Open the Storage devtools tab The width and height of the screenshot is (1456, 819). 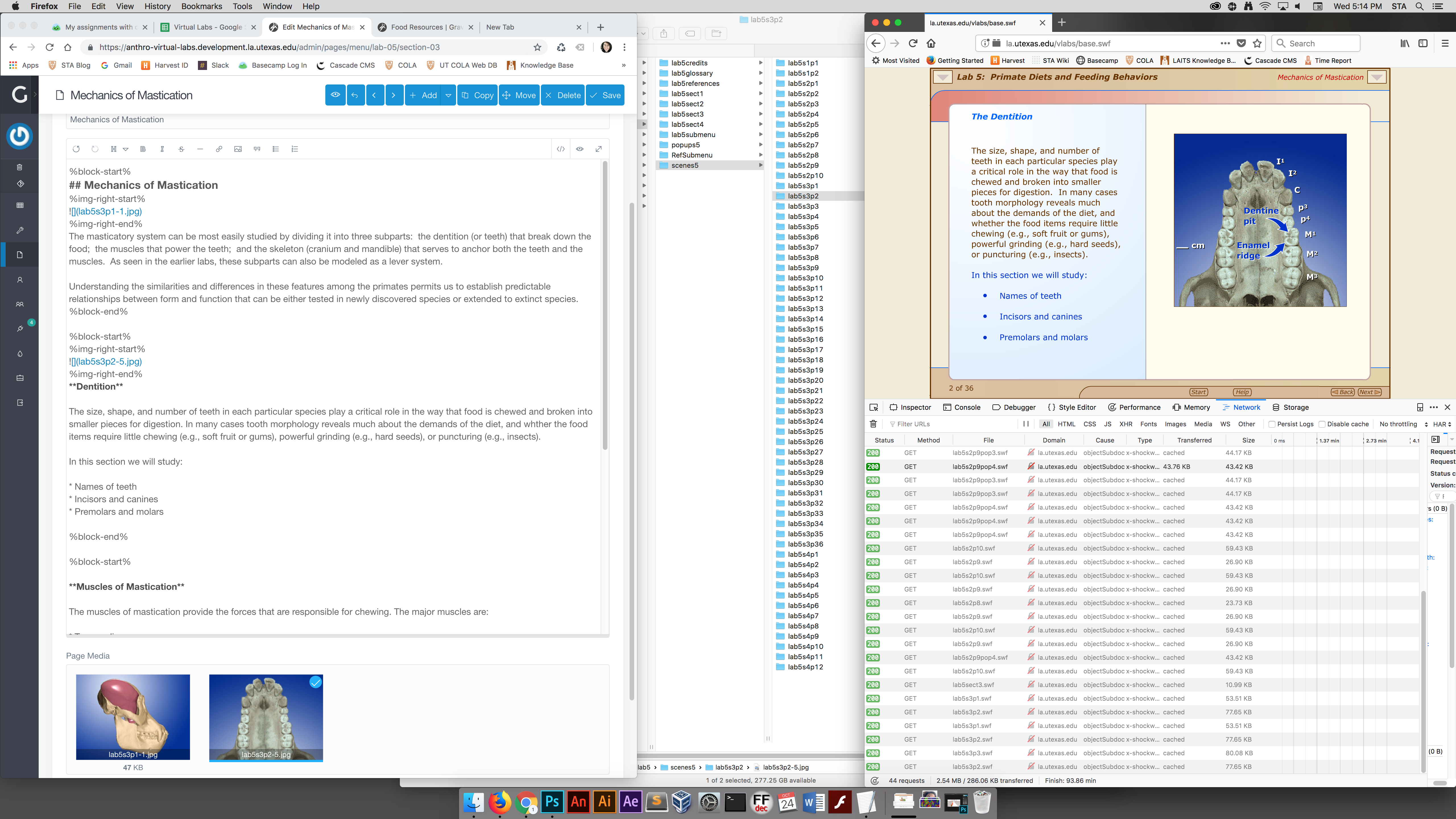tap(1290, 408)
